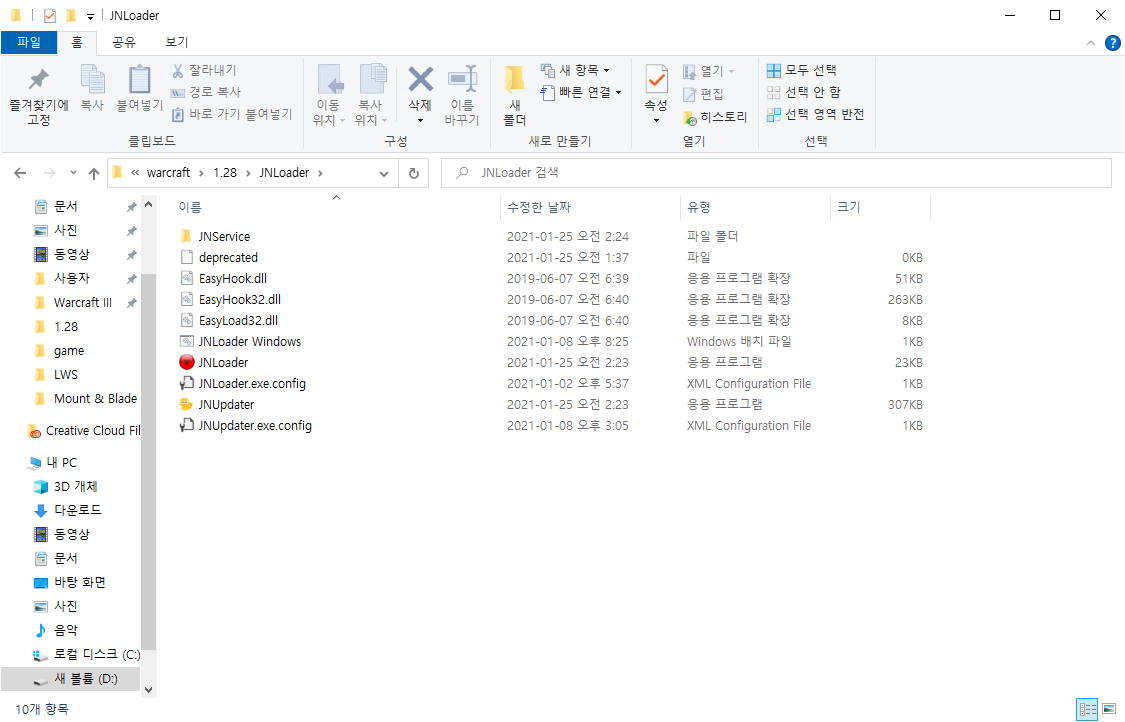Click the warcraft breadcrumb segment
1125x722 pixels.
[x=169, y=173]
